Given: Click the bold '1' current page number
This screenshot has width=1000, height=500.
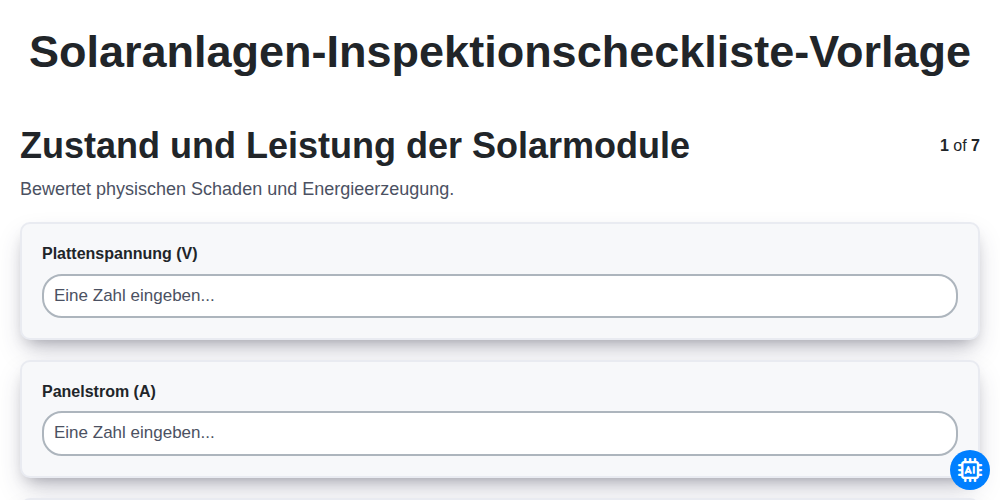Looking at the screenshot, I should pos(945,145).
